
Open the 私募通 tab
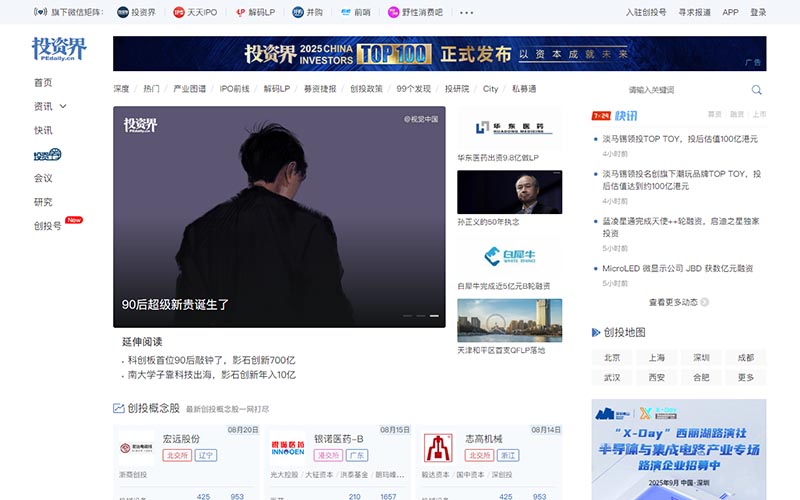click(x=524, y=89)
